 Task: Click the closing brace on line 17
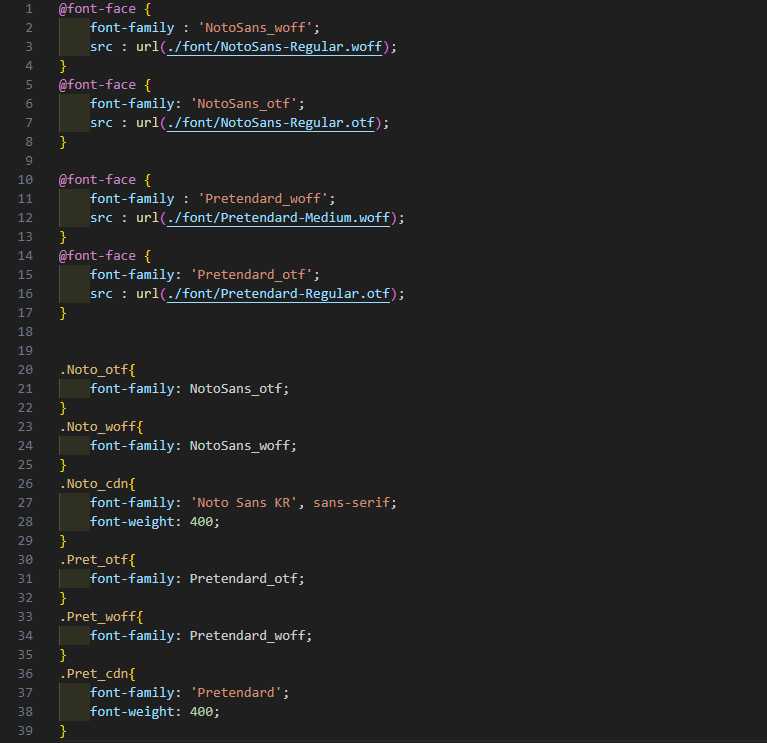pyautogui.click(x=63, y=313)
